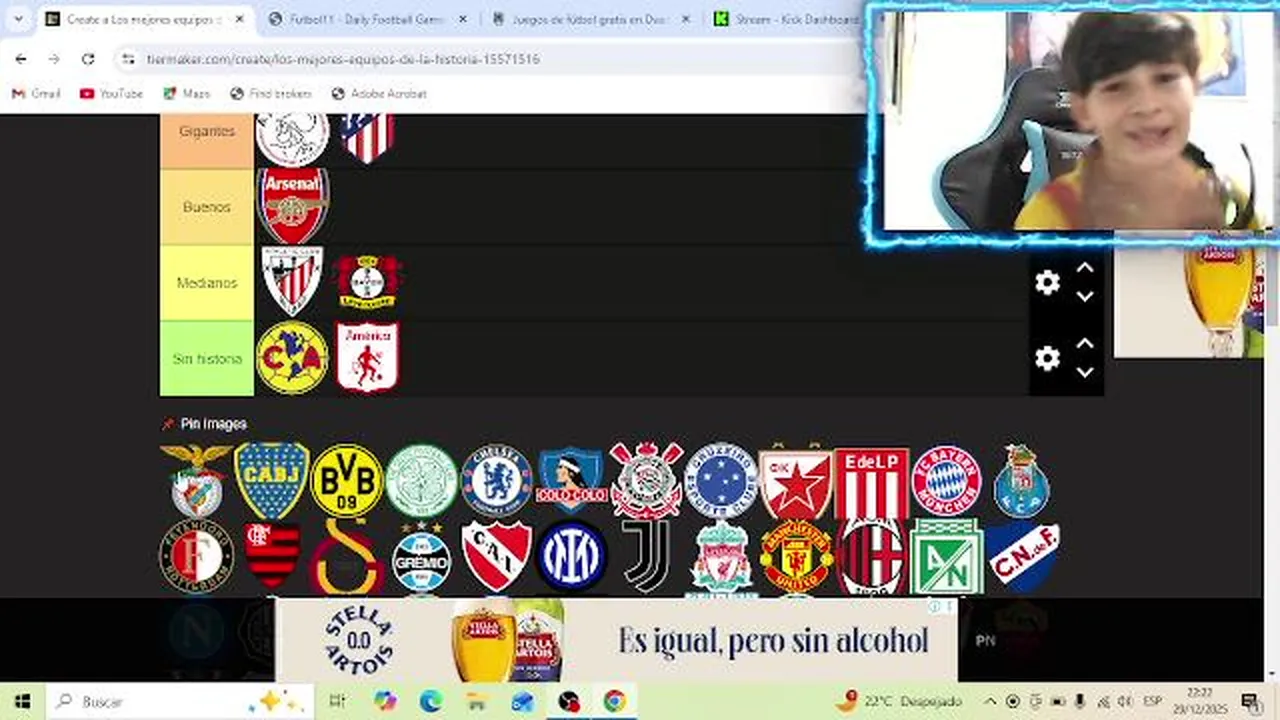Open the Windows Start menu
Screen dimensions: 1280x720
[x=22, y=701]
